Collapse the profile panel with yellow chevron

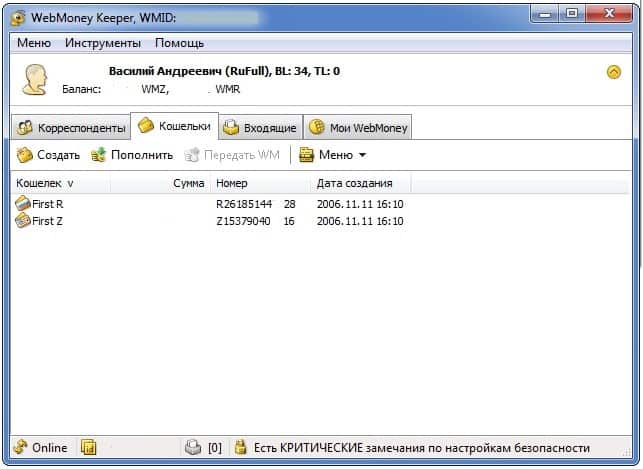point(613,72)
